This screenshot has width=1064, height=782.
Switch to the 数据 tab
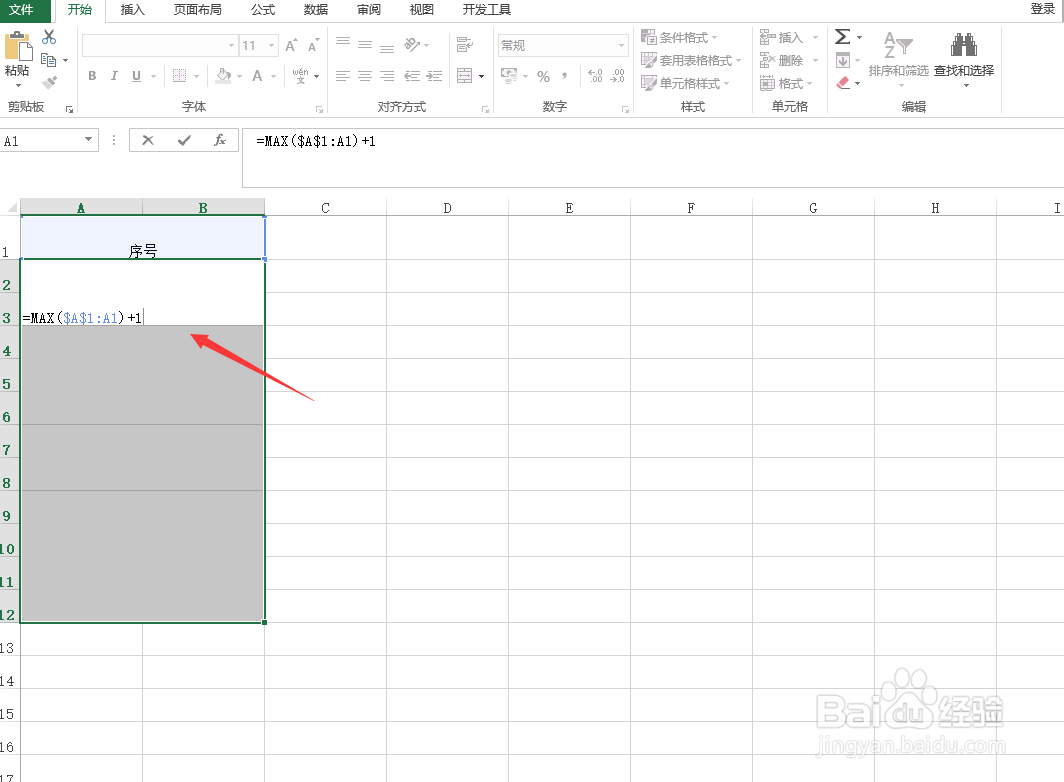(x=316, y=10)
